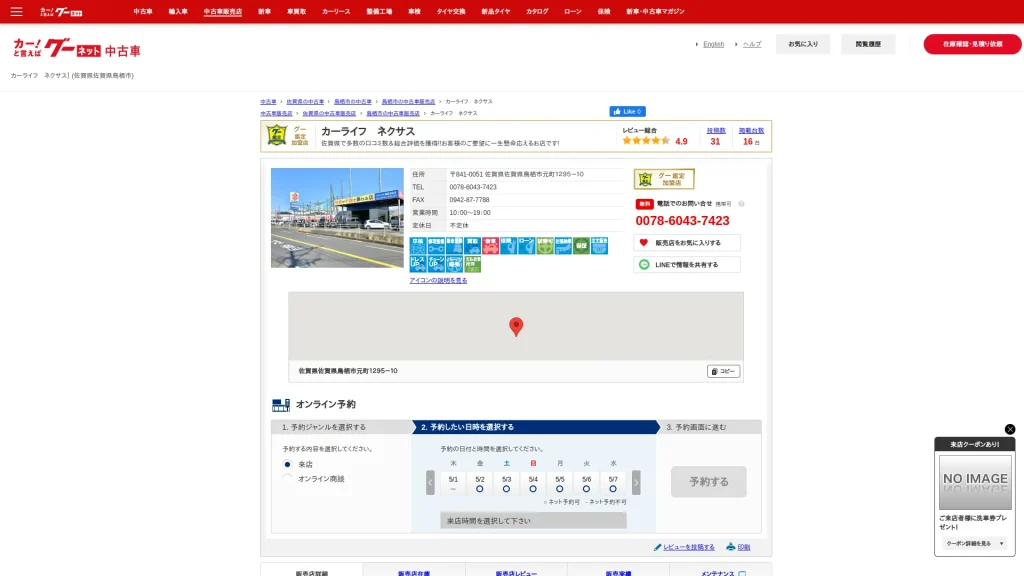Click the 掲載台数 link
1024x576 pixels.
click(751, 131)
